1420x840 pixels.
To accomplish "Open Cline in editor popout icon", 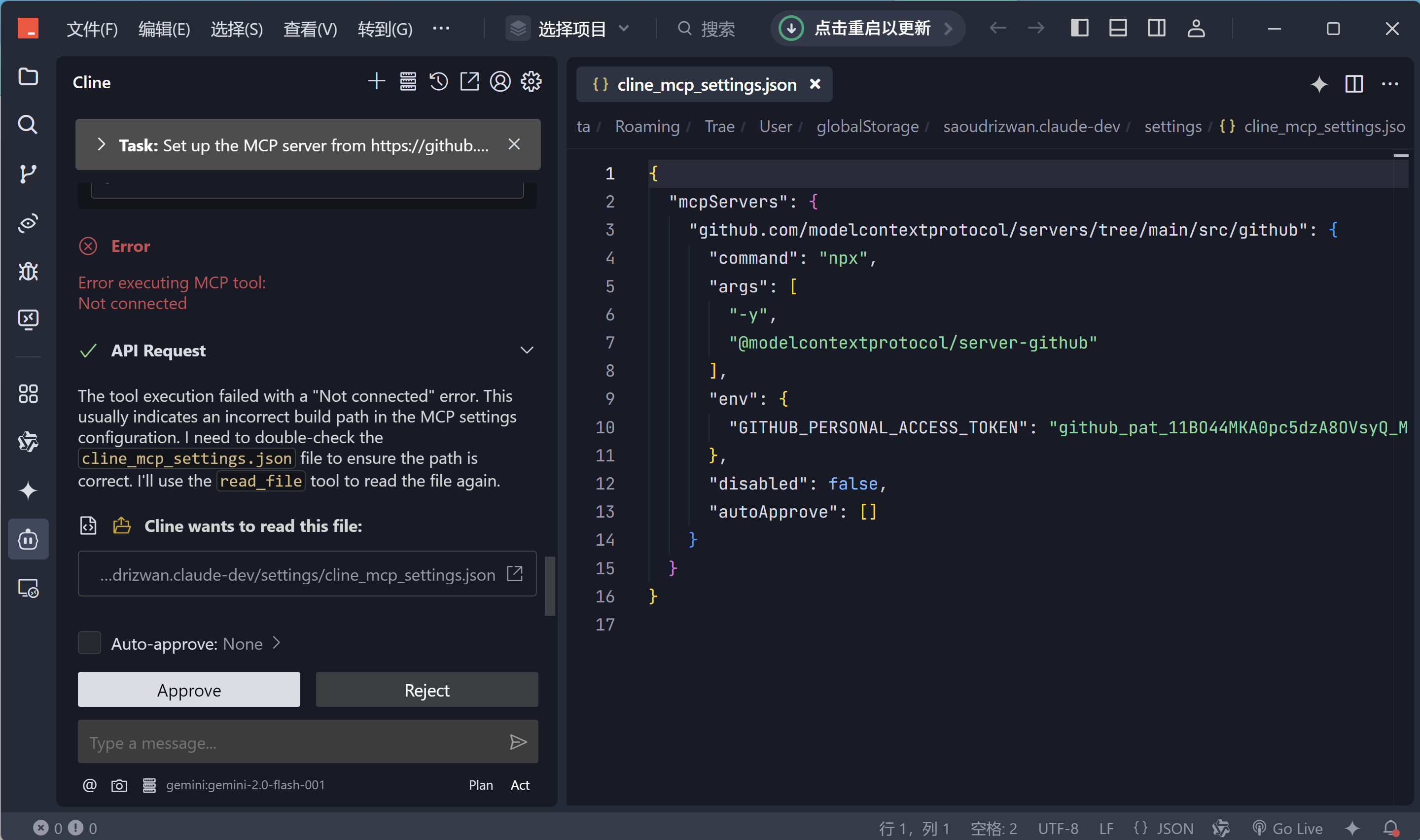I will [x=469, y=82].
